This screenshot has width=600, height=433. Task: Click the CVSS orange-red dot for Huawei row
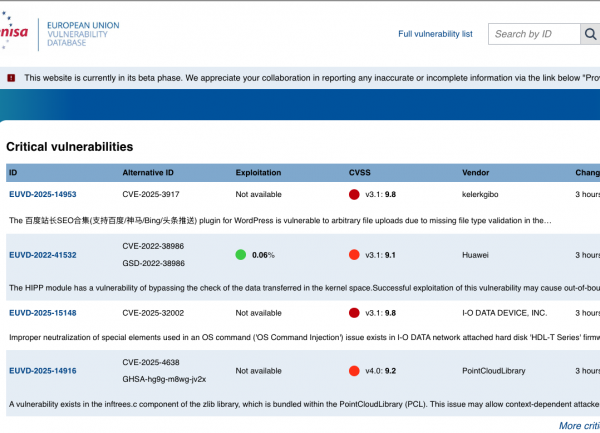point(354,255)
